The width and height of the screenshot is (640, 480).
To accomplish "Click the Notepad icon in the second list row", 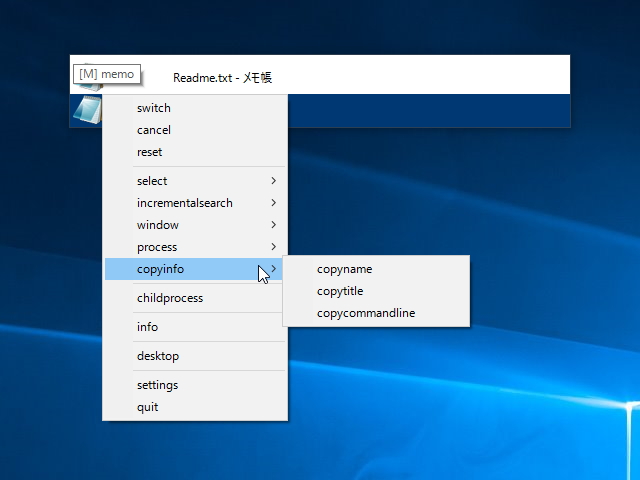I will [87, 109].
